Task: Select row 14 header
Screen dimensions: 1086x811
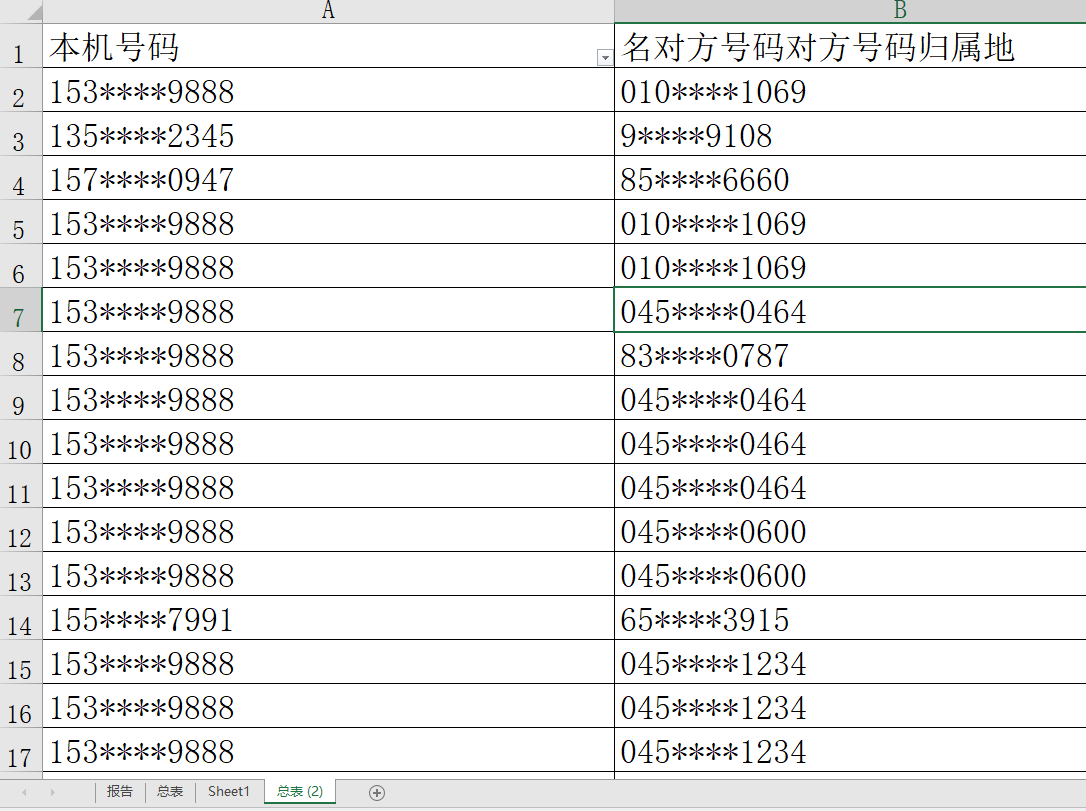Action: (20, 620)
